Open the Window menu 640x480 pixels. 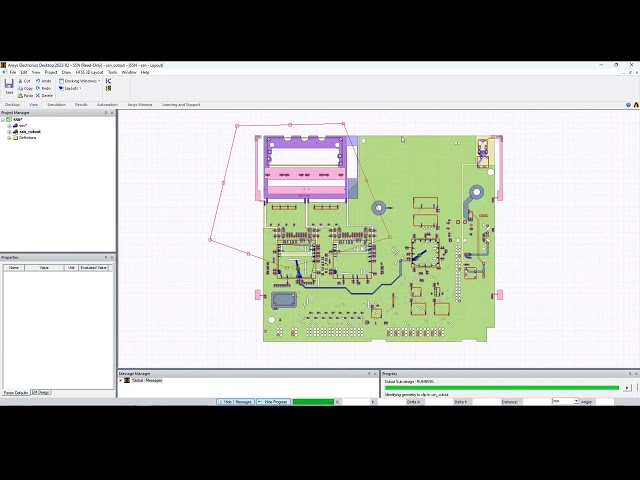(x=129, y=72)
